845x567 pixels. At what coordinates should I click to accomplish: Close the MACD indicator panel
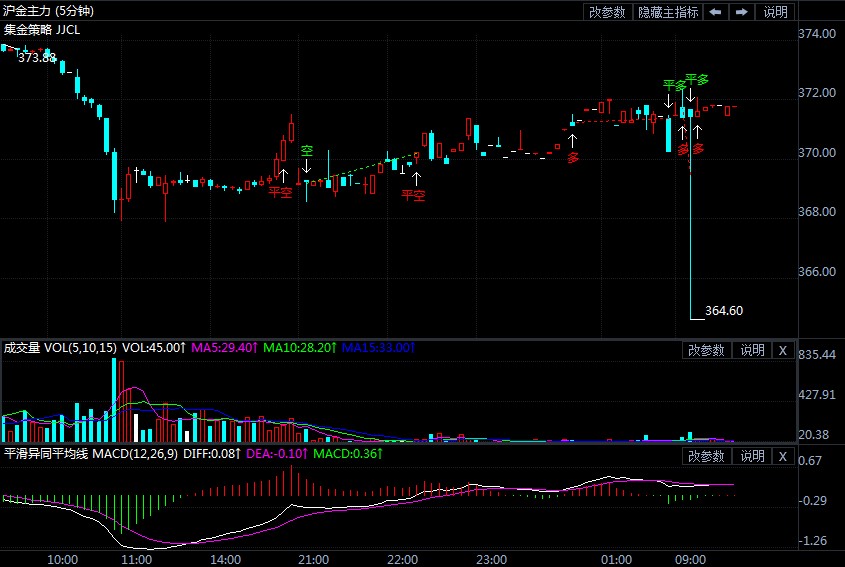point(782,456)
